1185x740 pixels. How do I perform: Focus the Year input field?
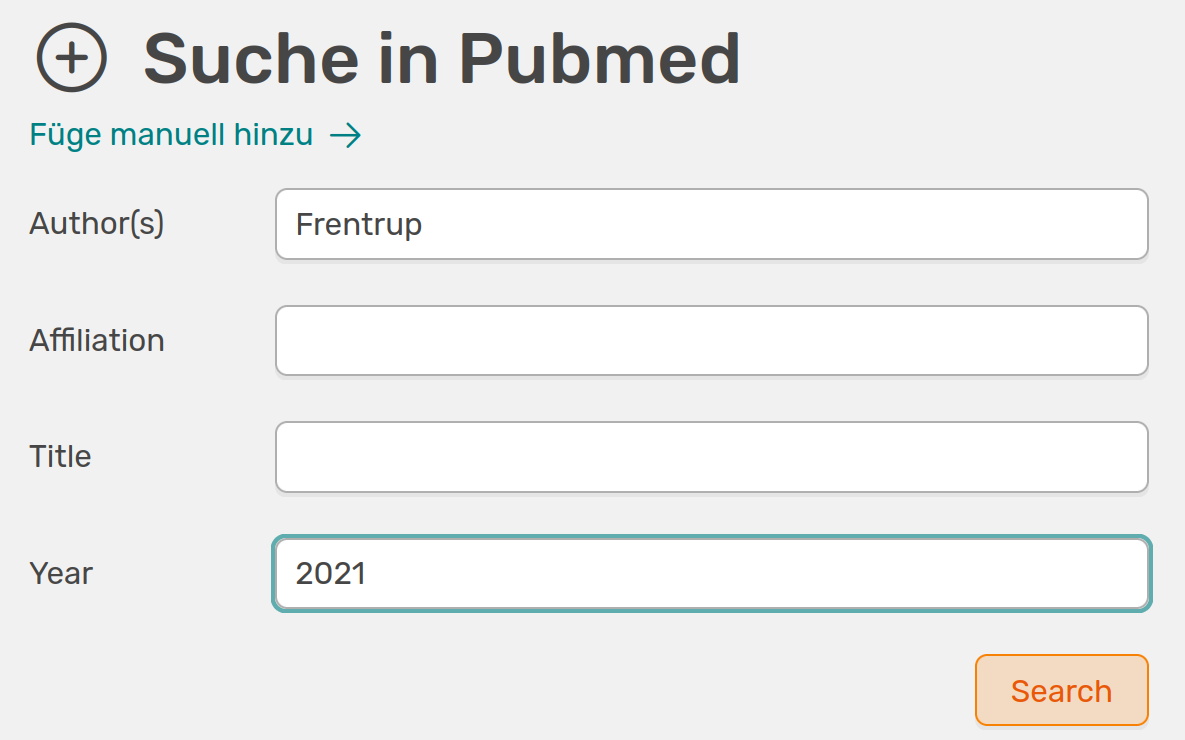(711, 574)
